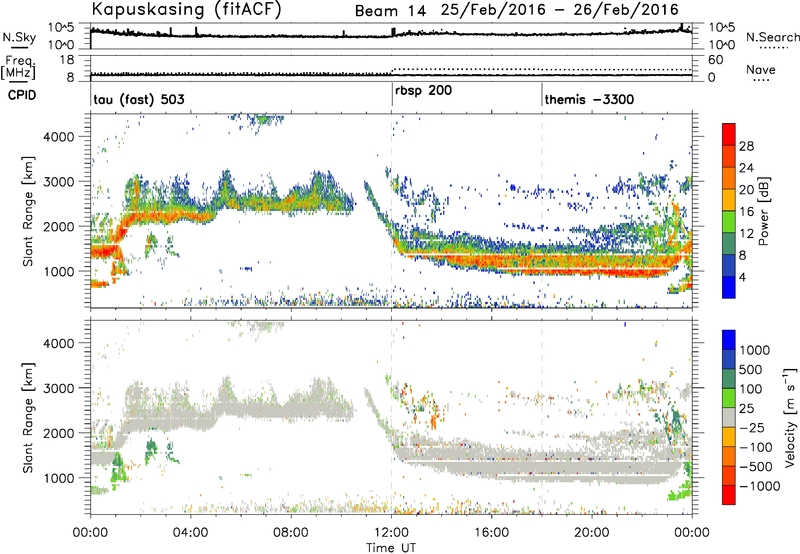Click the N.Search legend label
The image size is (800, 554).
(x=772, y=37)
